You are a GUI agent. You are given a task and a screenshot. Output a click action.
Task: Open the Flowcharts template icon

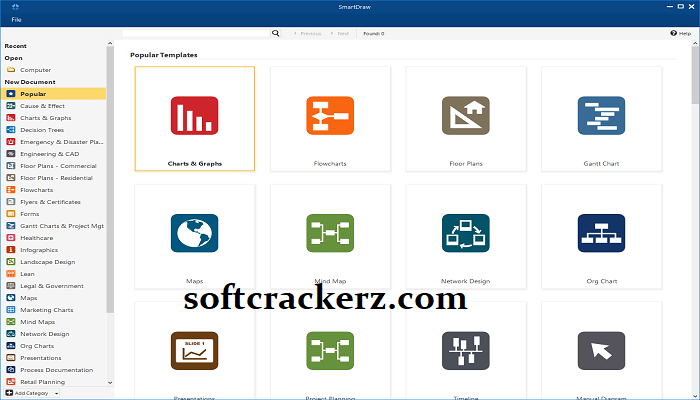(x=330, y=115)
